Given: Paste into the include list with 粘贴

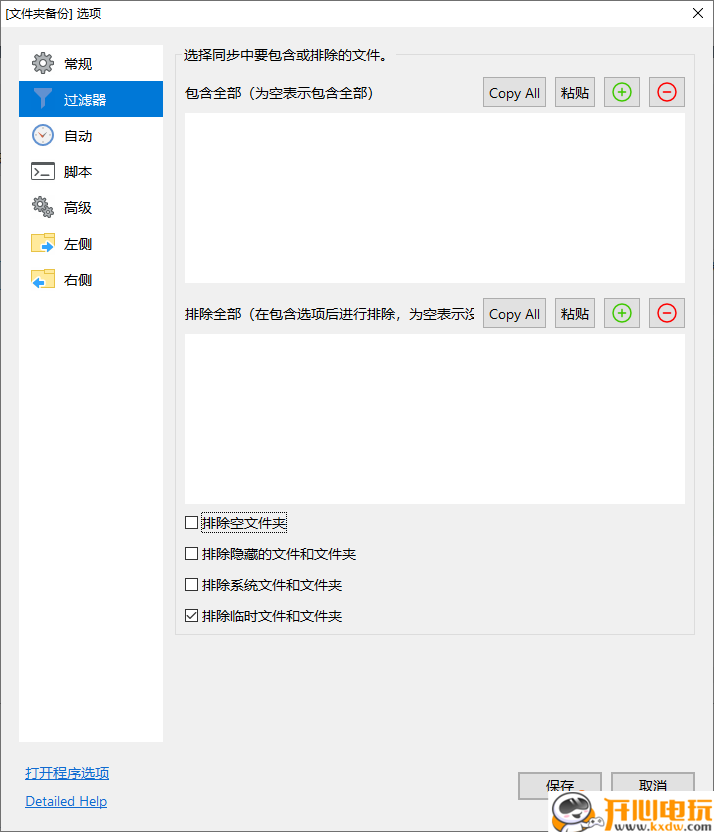Looking at the screenshot, I should pos(574,92).
